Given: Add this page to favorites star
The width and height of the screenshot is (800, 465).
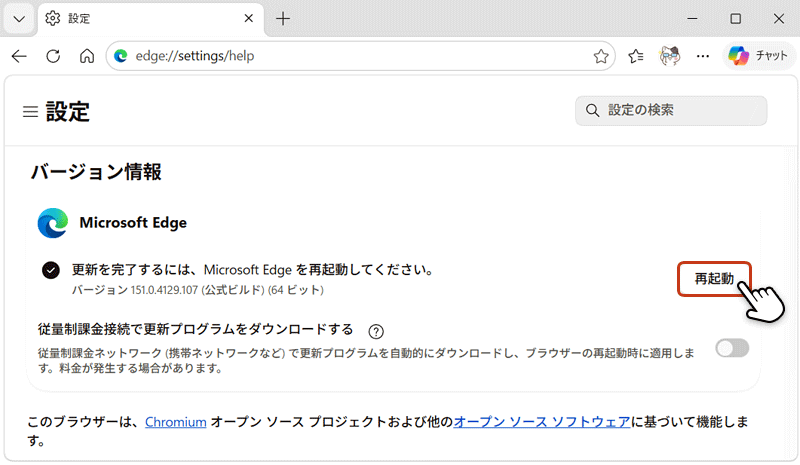Looking at the screenshot, I should pyautogui.click(x=601, y=56).
